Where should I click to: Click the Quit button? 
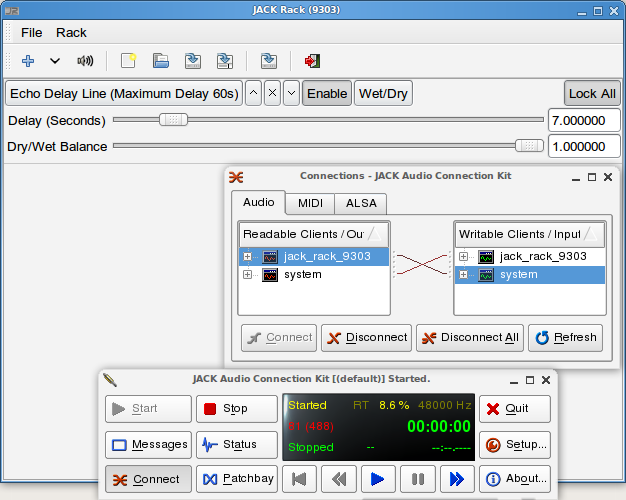(515, 409)
